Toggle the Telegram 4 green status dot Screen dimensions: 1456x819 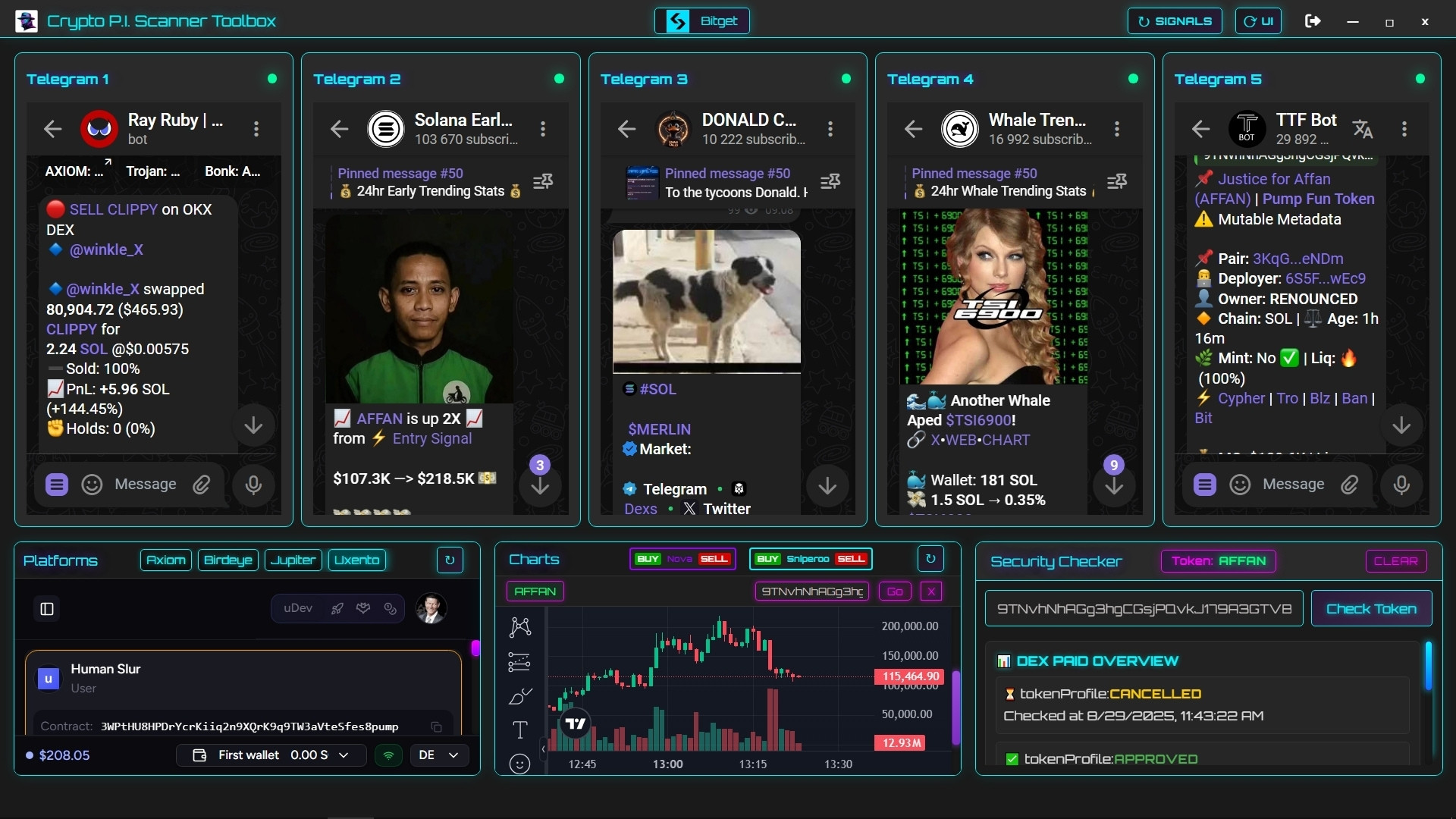1133,79
